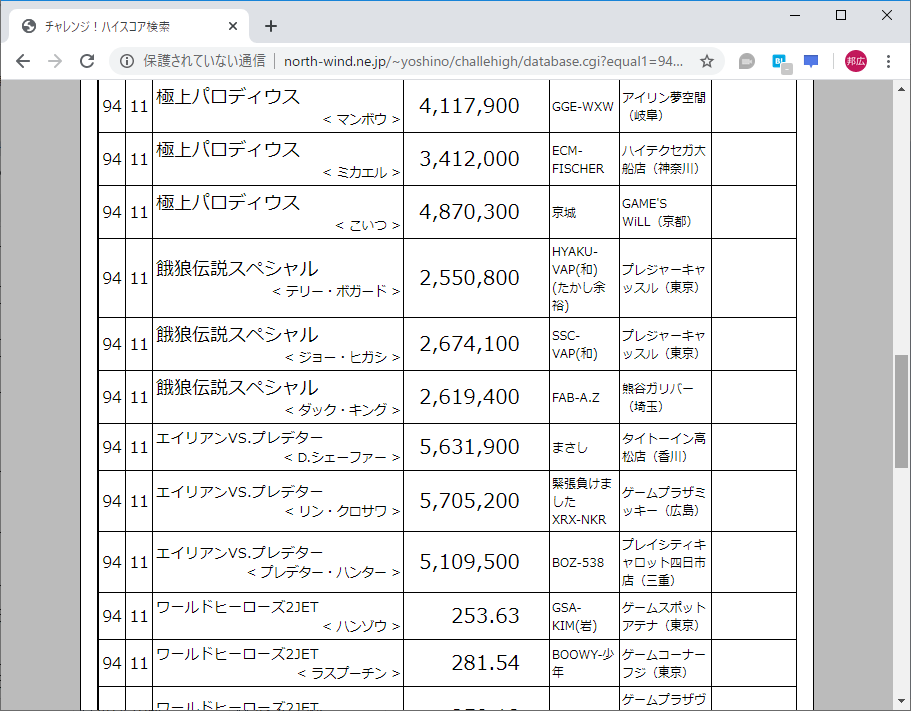Open the 邦広 profile avatar menu
The width and height of the screenshot is (911, 711).
click(855, 60)
